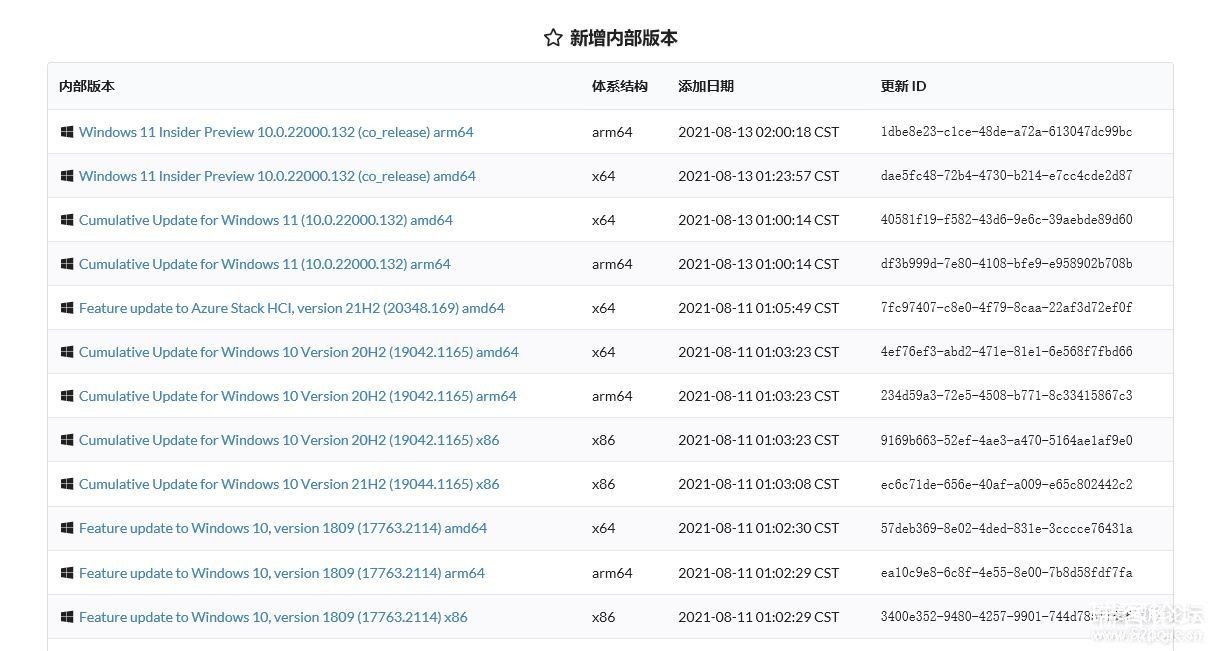Click date 2021-08-11 01:03:08 CST

(x=759, y=484)
